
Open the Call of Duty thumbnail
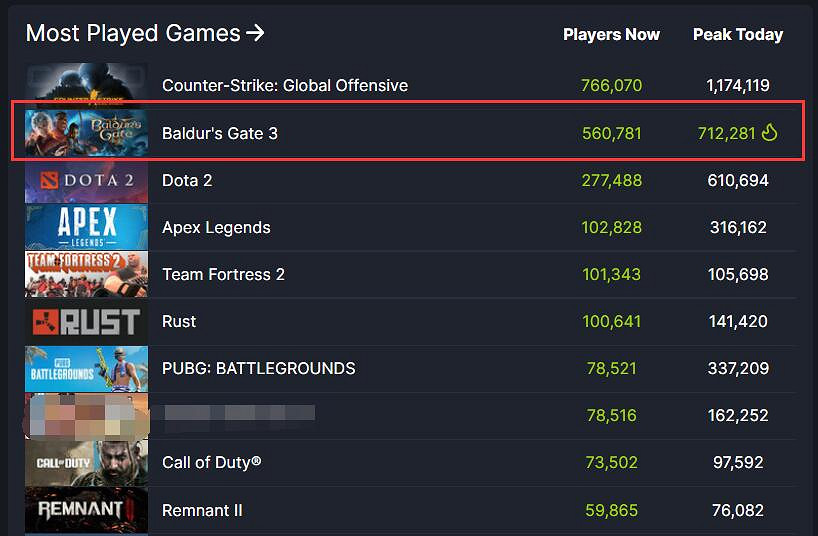[x=86, y=462]
